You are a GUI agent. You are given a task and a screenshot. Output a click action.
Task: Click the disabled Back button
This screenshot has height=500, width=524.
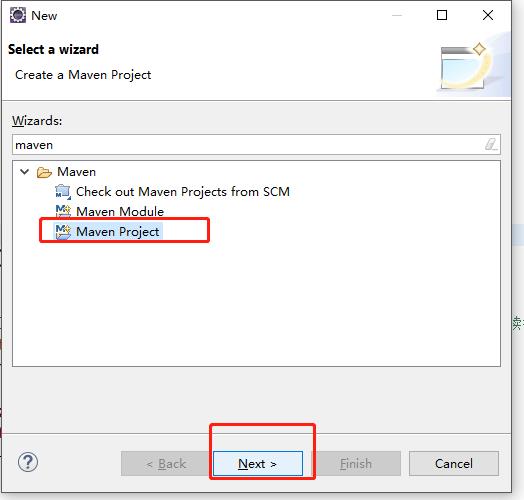point(166,464)
